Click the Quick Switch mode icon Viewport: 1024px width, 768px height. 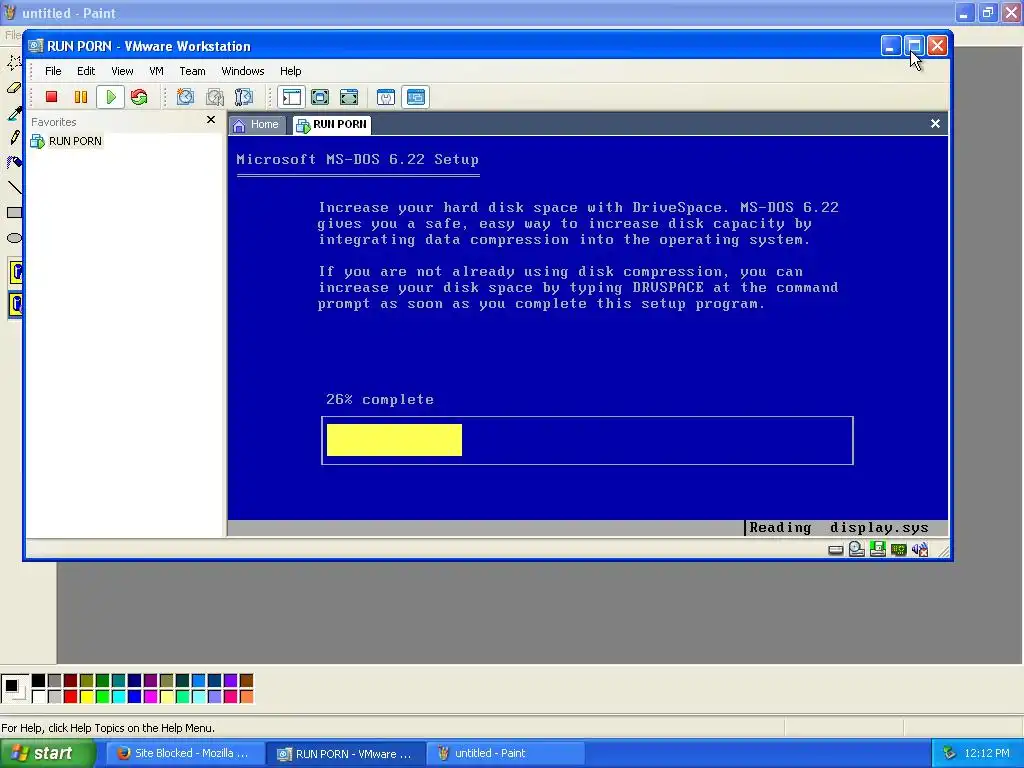(320, 97)
